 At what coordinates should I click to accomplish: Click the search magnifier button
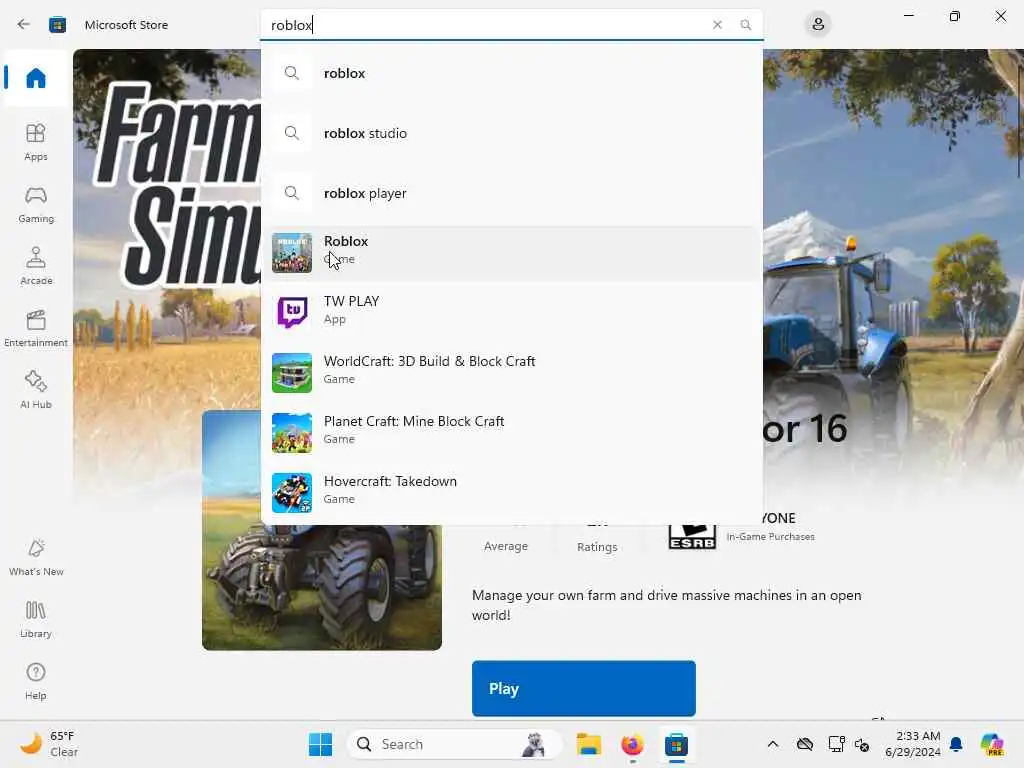(745, 25)
